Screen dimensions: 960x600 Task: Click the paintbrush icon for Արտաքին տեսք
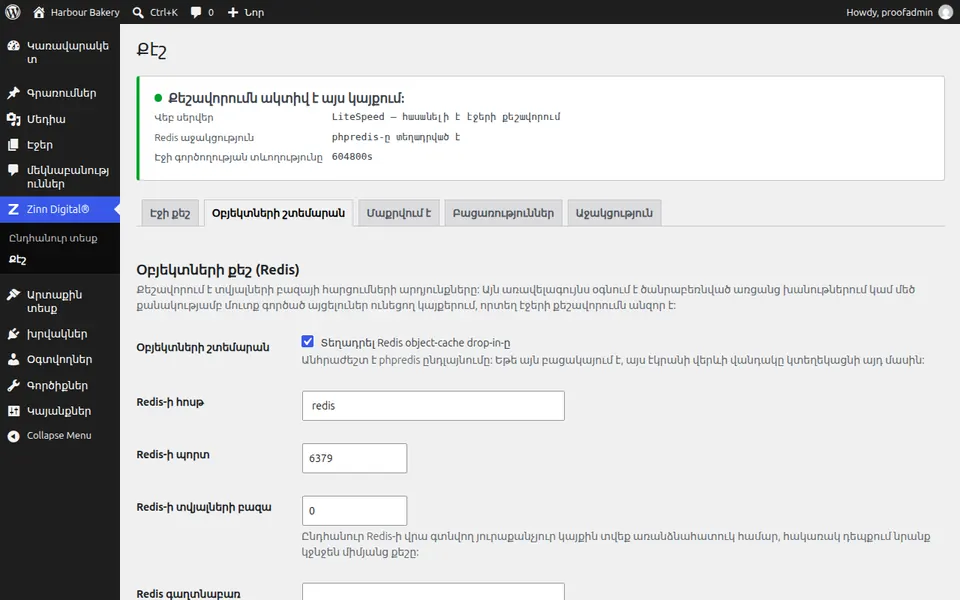[13, 295]
